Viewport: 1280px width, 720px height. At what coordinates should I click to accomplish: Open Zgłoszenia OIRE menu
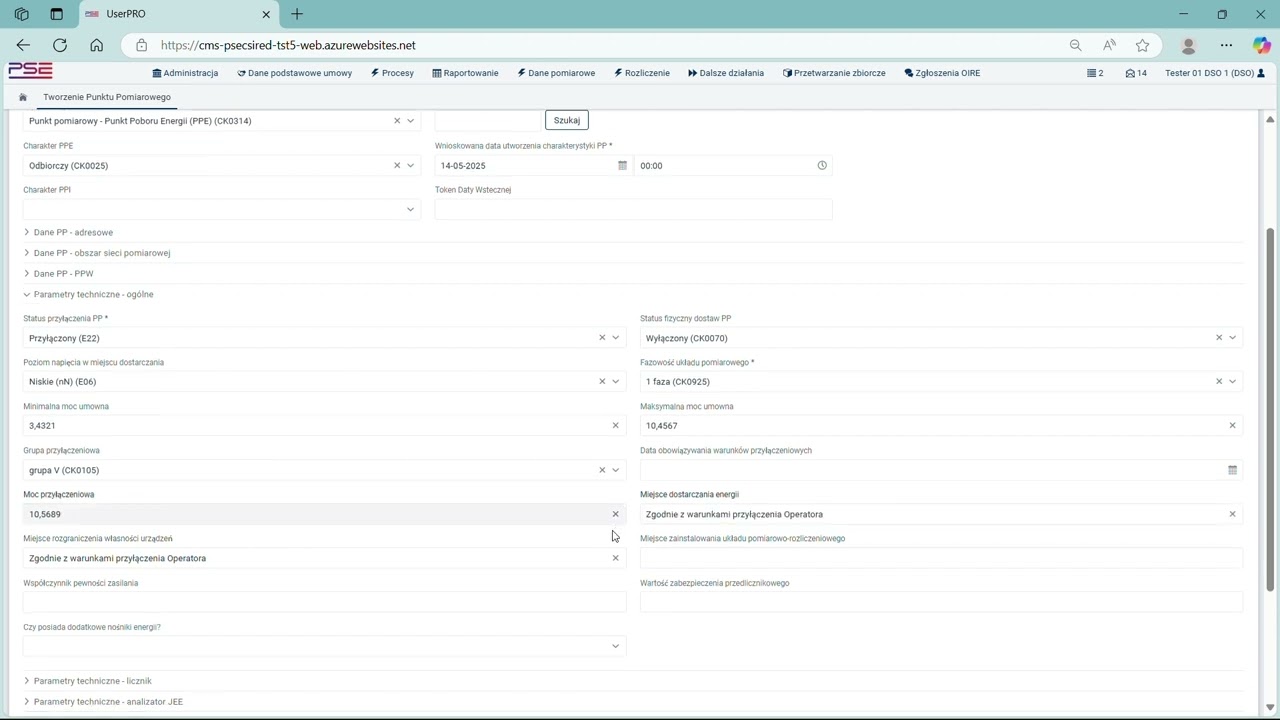(942, 73)
